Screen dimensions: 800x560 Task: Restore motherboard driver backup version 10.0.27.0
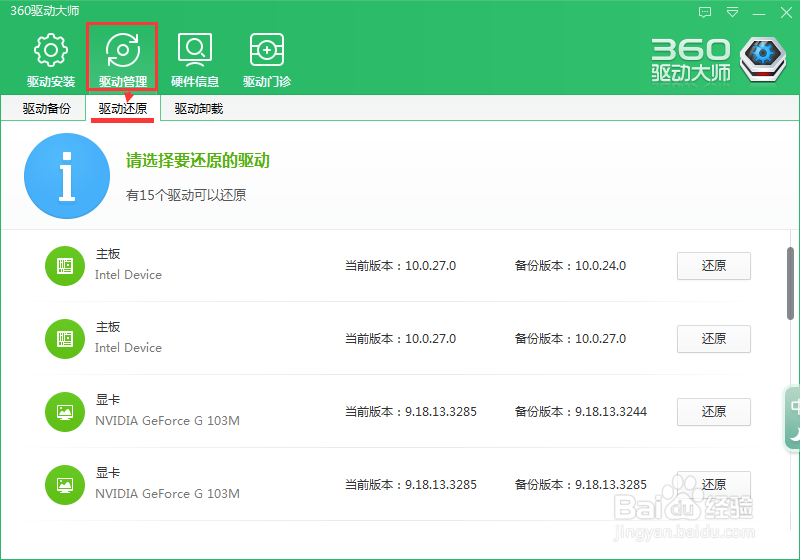point(713,339)
